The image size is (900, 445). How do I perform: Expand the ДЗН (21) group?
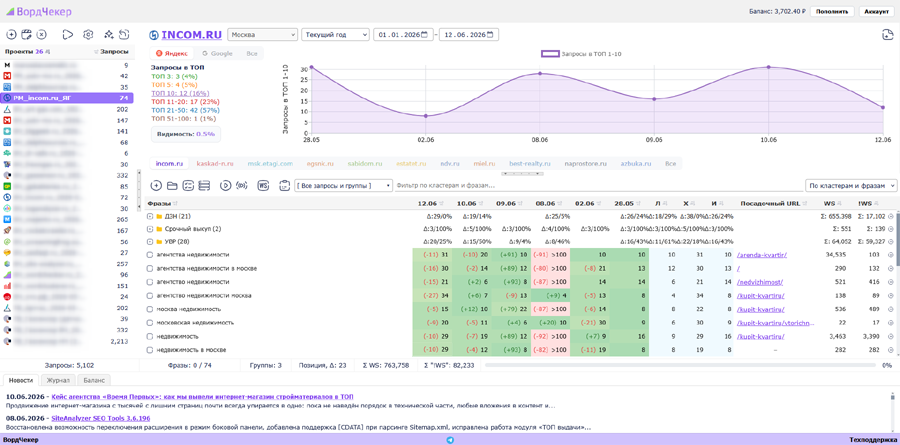[150, 216]
